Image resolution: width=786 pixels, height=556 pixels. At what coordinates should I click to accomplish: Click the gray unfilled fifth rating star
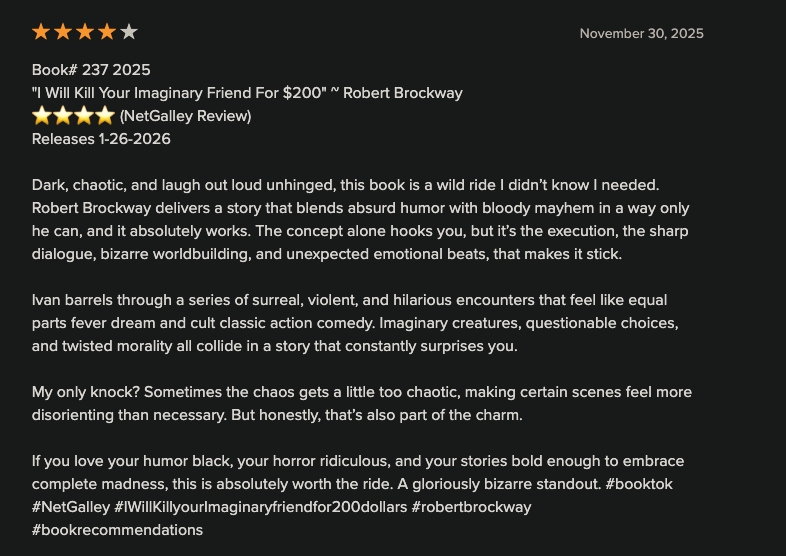(x=129, y=32)
